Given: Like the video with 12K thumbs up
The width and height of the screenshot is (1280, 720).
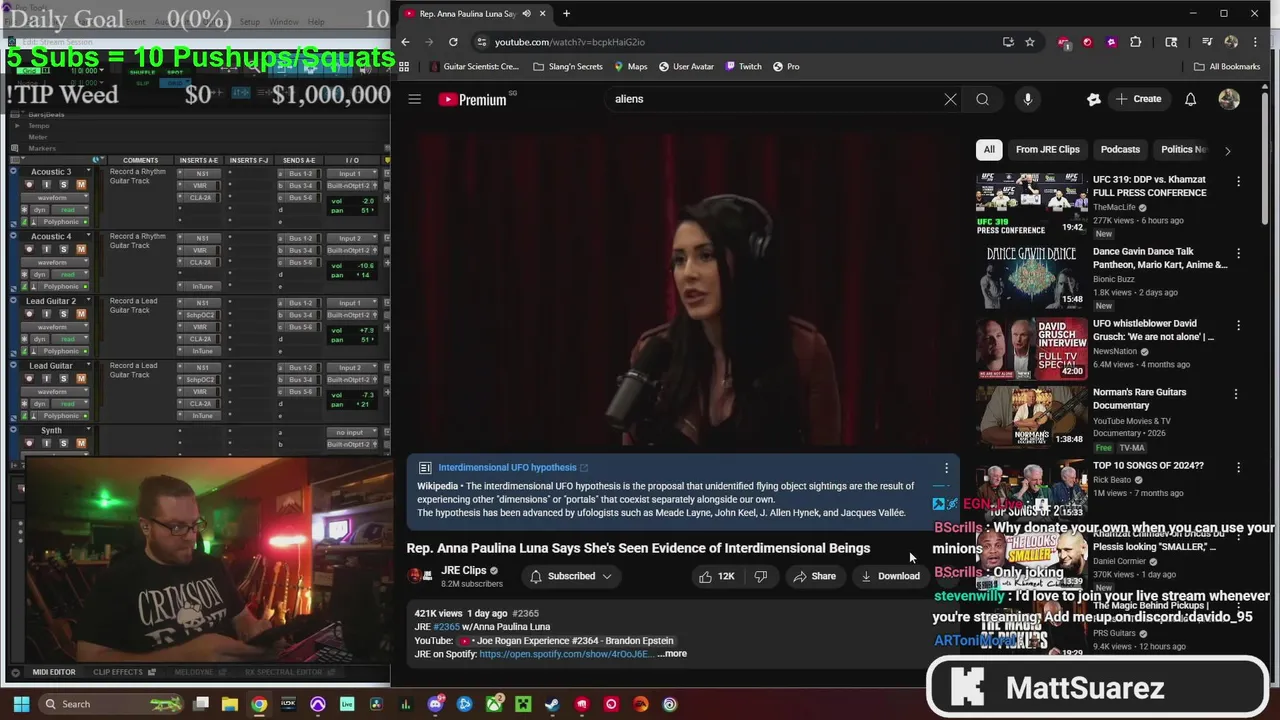Looking at the screenshot, I should tap(717, 576).
